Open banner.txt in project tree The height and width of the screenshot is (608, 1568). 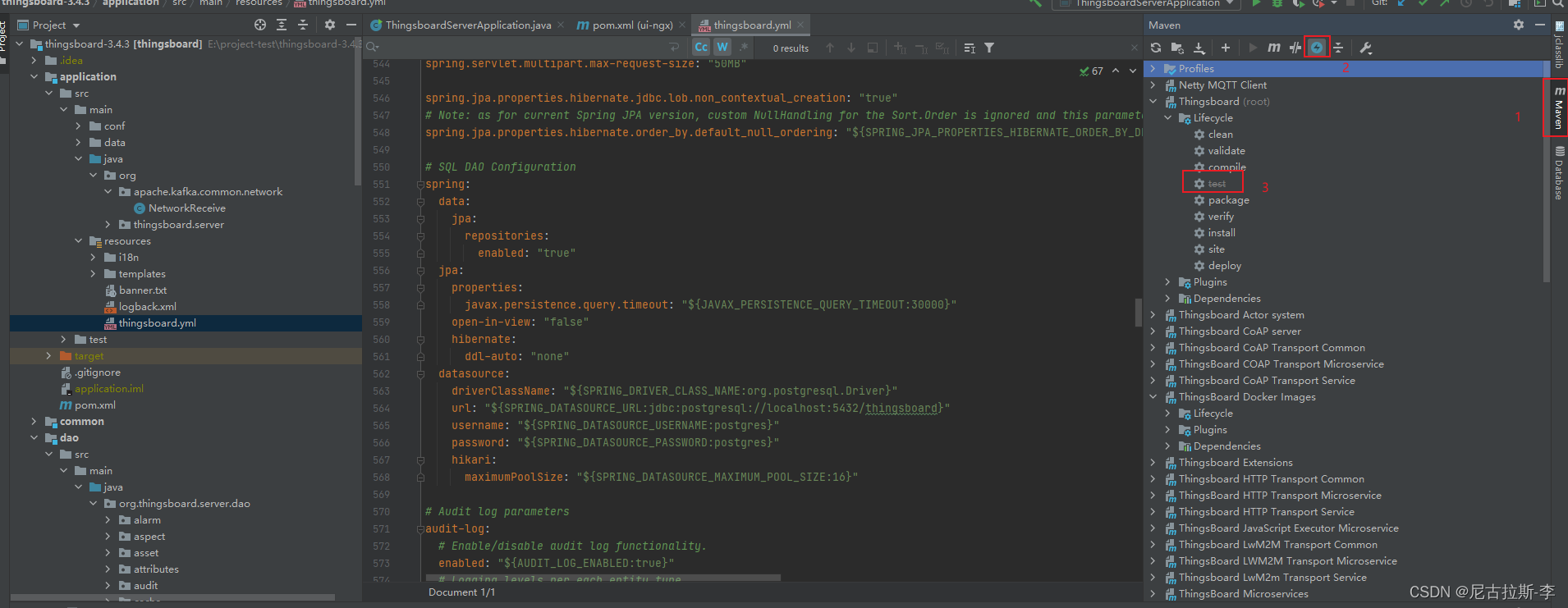pyautogui.click(x=135, y=290)
